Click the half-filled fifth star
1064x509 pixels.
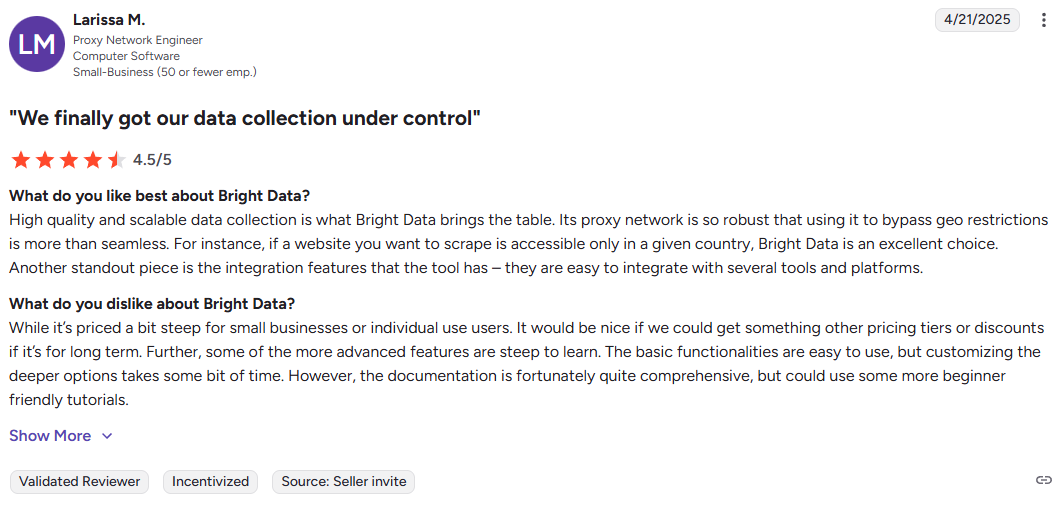(116, 160)
